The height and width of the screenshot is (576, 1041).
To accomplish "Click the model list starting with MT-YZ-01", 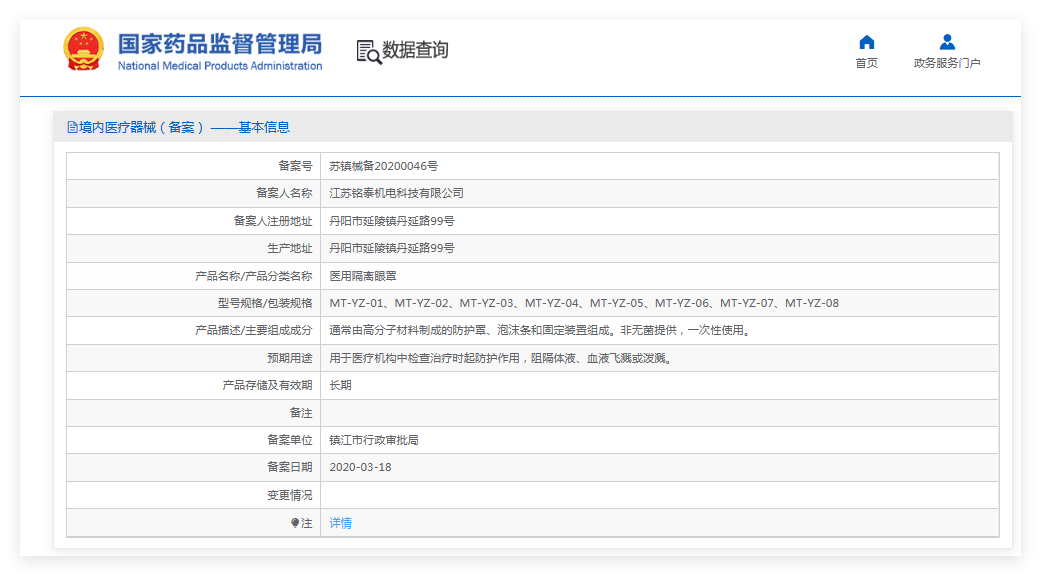I will [584, 303].
